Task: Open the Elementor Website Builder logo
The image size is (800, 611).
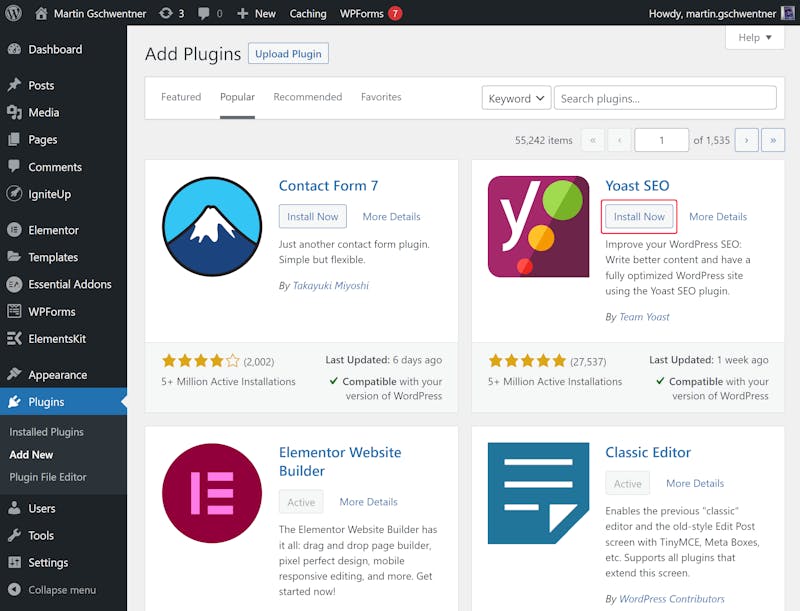Action: click(212, 493)
